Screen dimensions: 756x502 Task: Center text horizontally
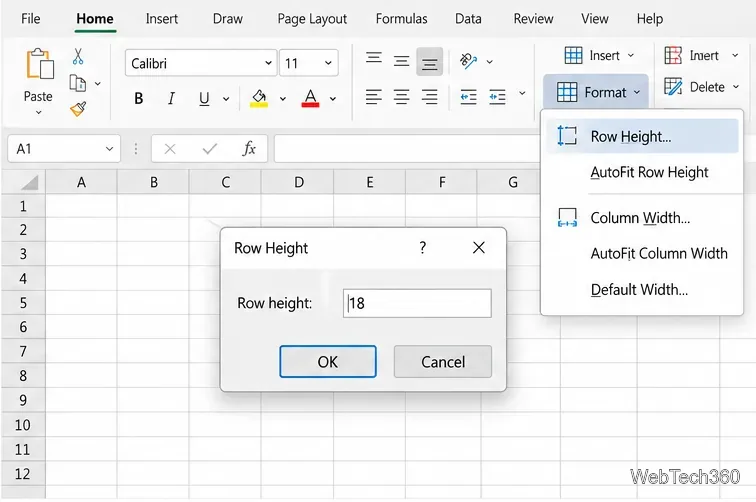(401, 97)
